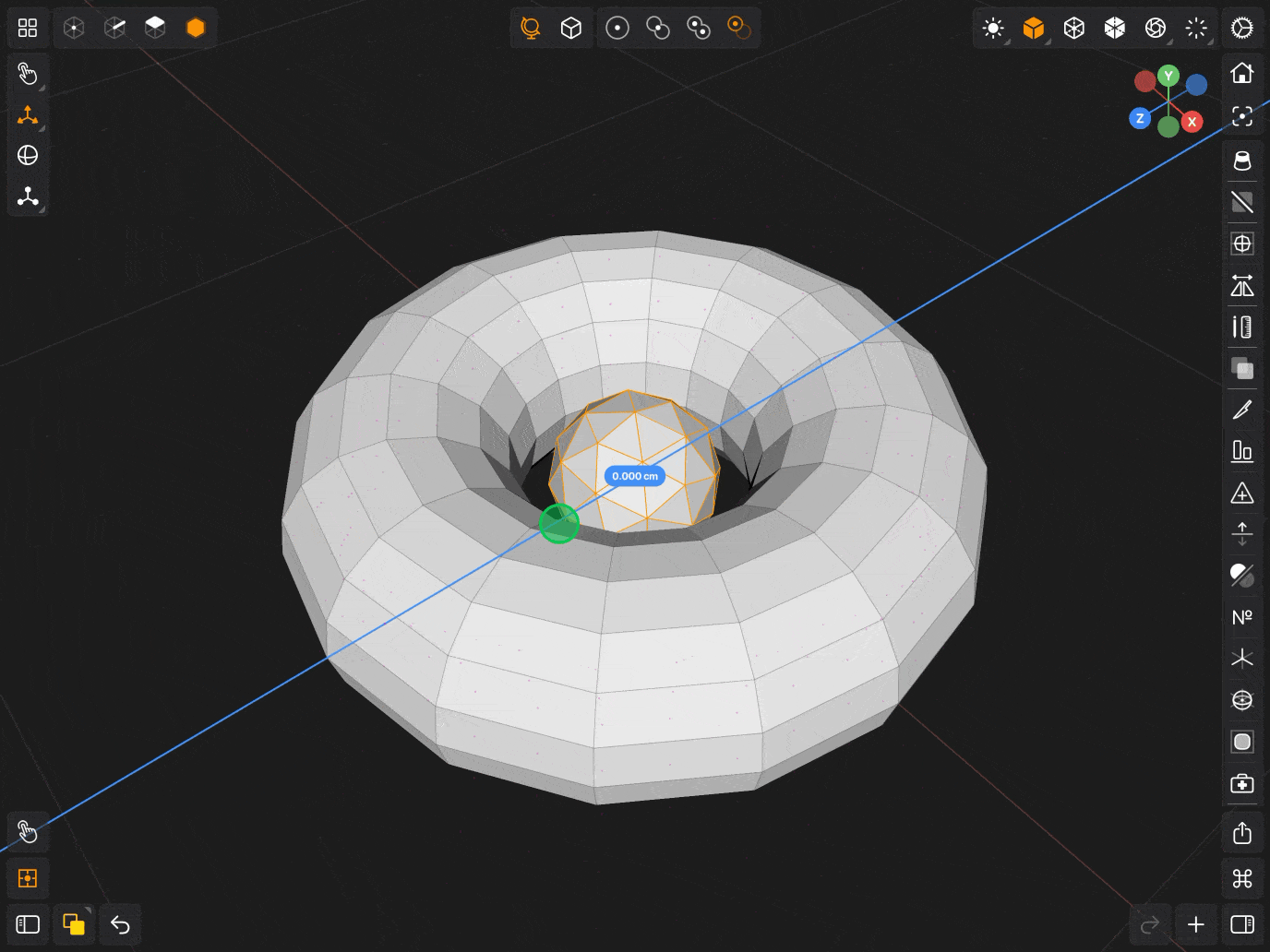Open the command shortcuts icon

[1242, 878]
